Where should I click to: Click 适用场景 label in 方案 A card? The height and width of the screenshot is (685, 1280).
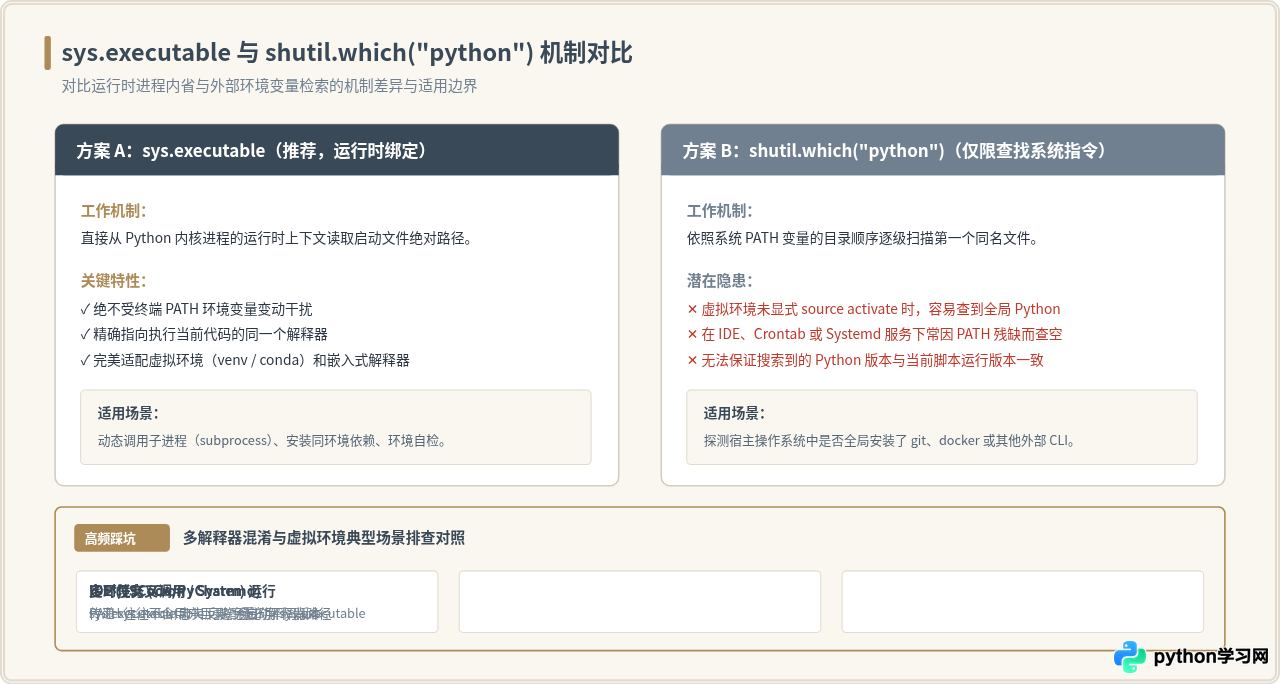128,413
